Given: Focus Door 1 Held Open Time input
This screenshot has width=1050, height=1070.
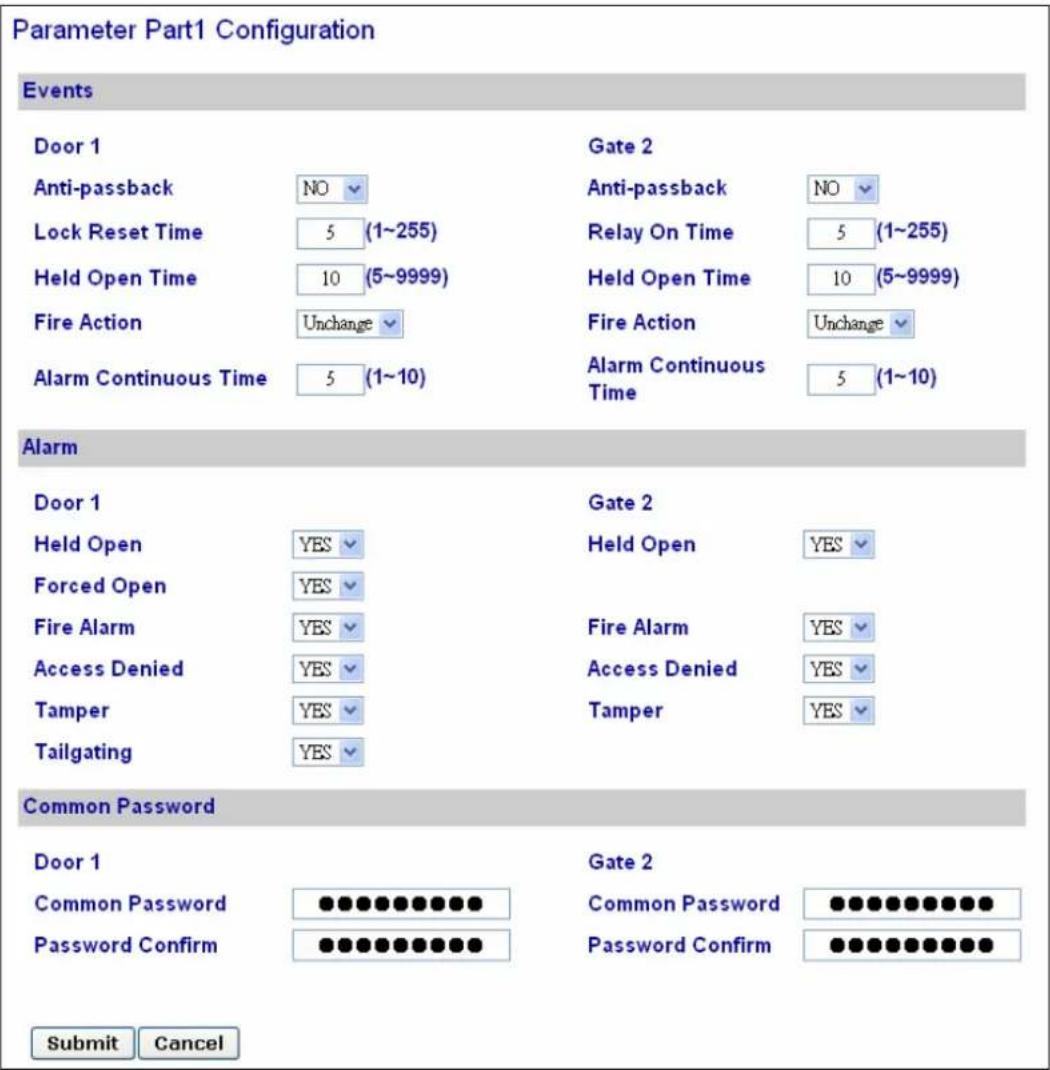Looking at the screenshot, I should [x=330, y=279].
